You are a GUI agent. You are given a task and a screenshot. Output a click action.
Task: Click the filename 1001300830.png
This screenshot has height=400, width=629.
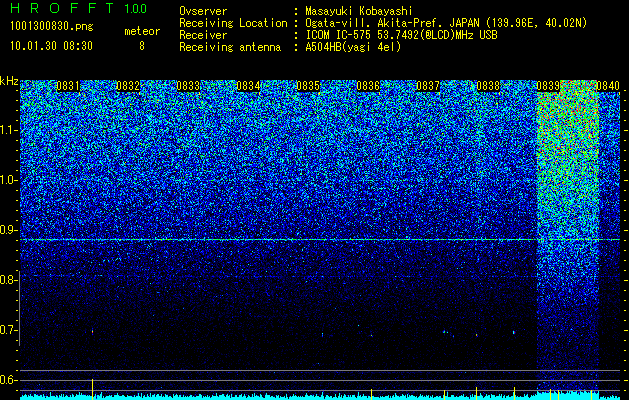click(52, 27)
